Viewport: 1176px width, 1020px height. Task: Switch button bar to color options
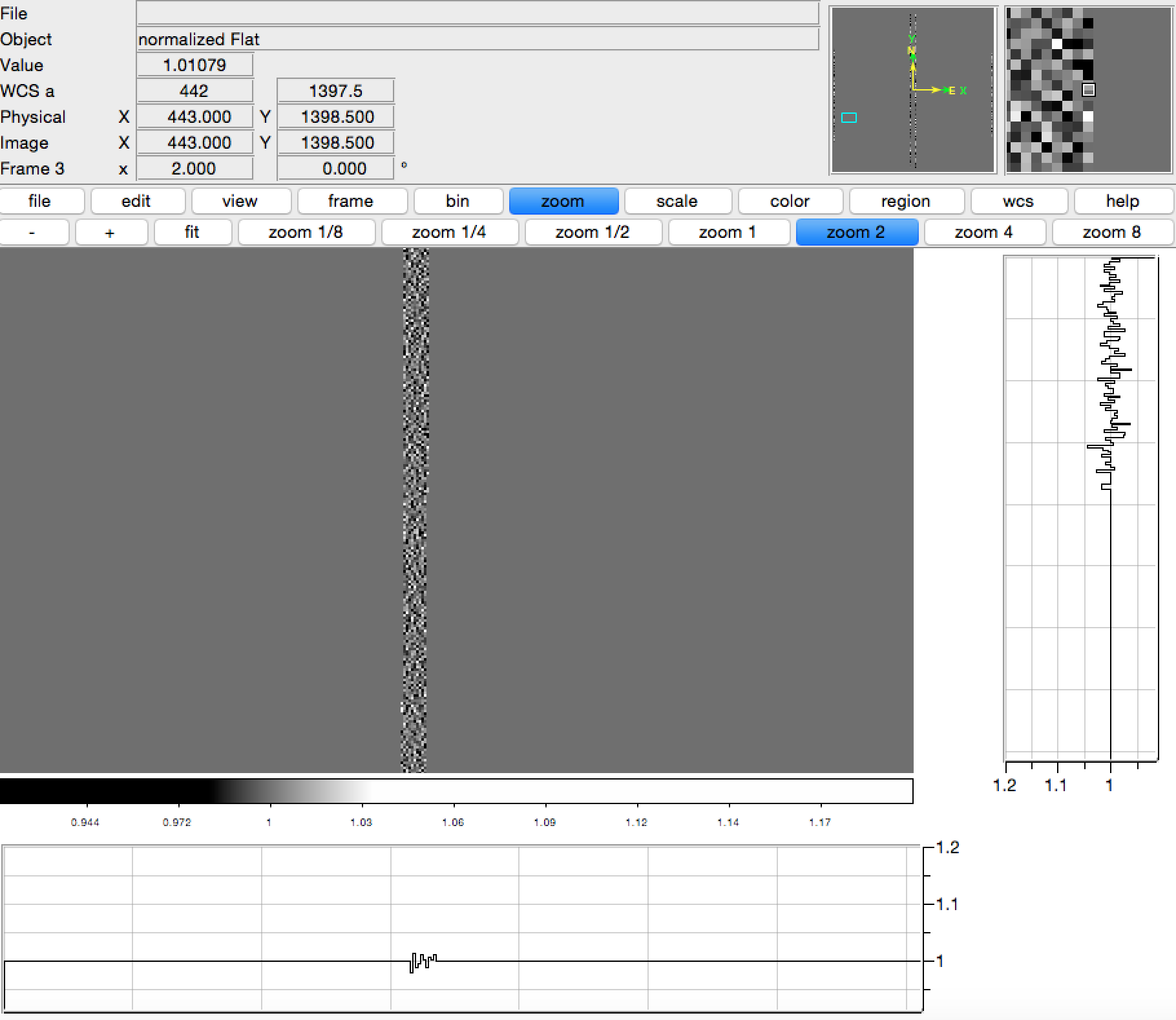tap(790, 201)
